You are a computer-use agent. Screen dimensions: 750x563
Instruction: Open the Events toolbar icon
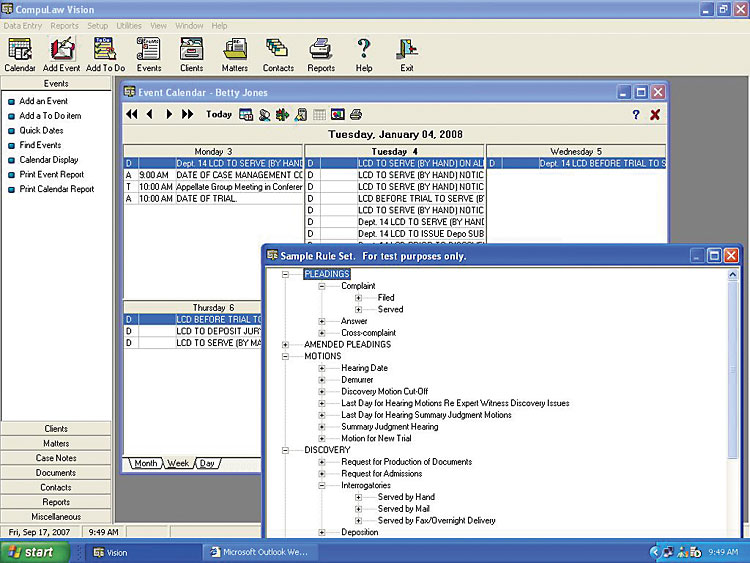point(149,55)
